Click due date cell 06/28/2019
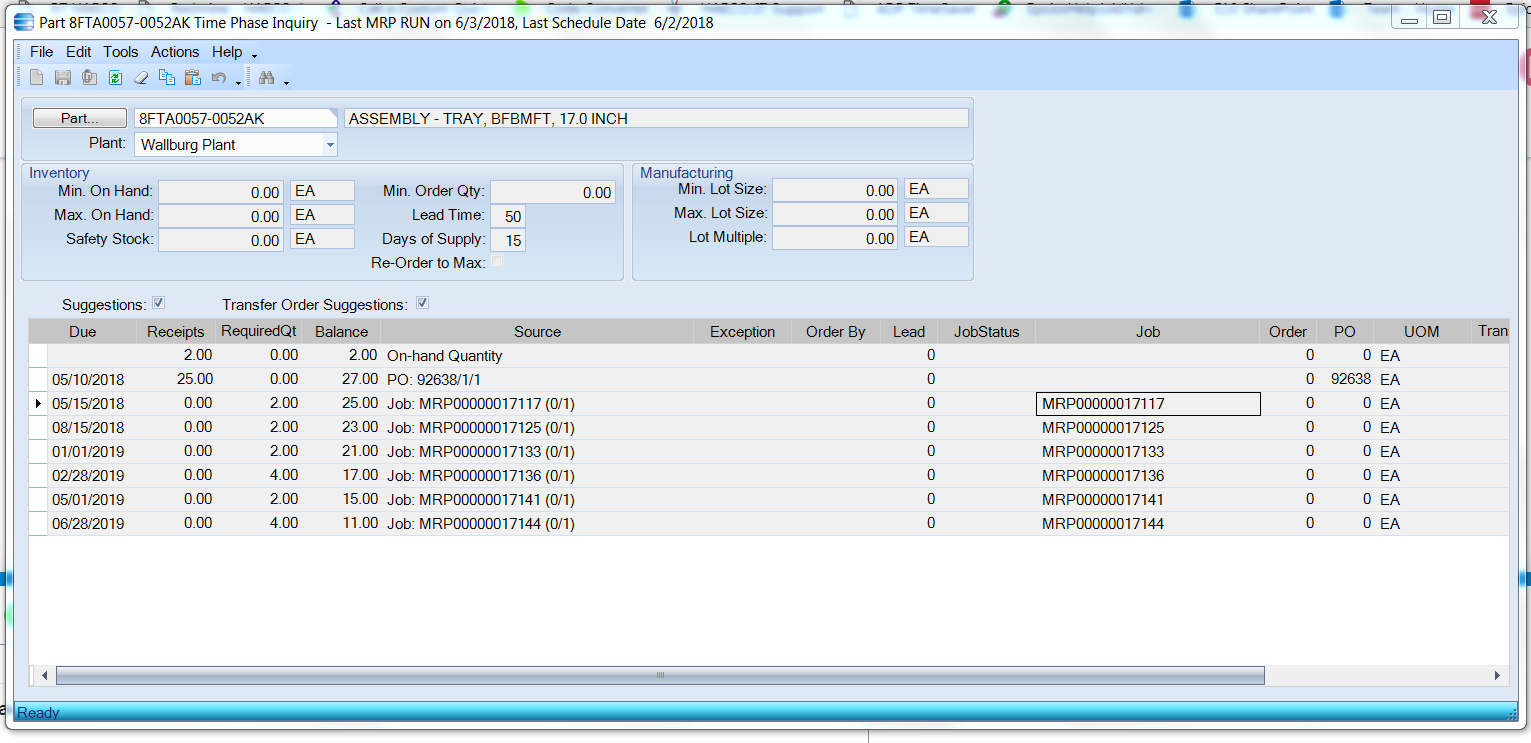Image resolution: width=1531 pixels, height=743 pixels. click(92, 524)
